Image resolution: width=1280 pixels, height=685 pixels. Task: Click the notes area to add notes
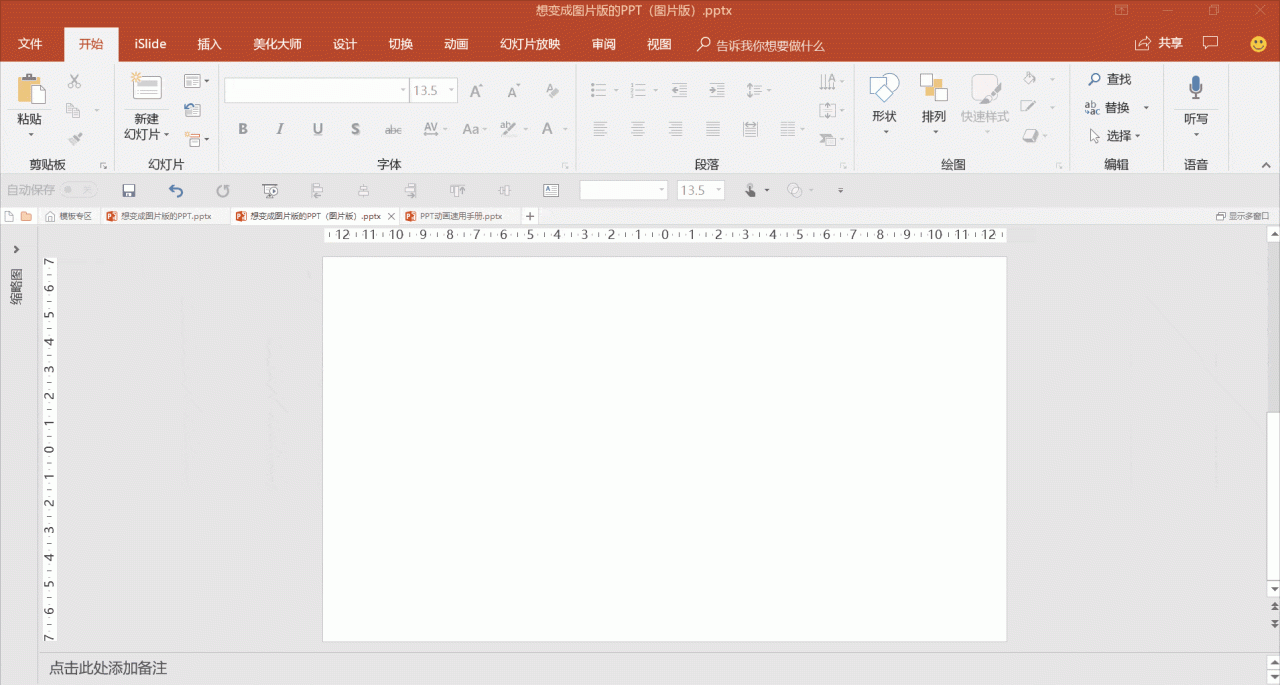[x=108, y=668]
